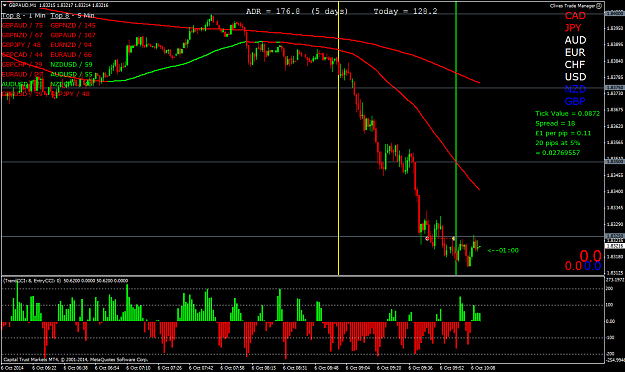Click the '6 Oct 09:04' time axis label

(x=358, y=368)
